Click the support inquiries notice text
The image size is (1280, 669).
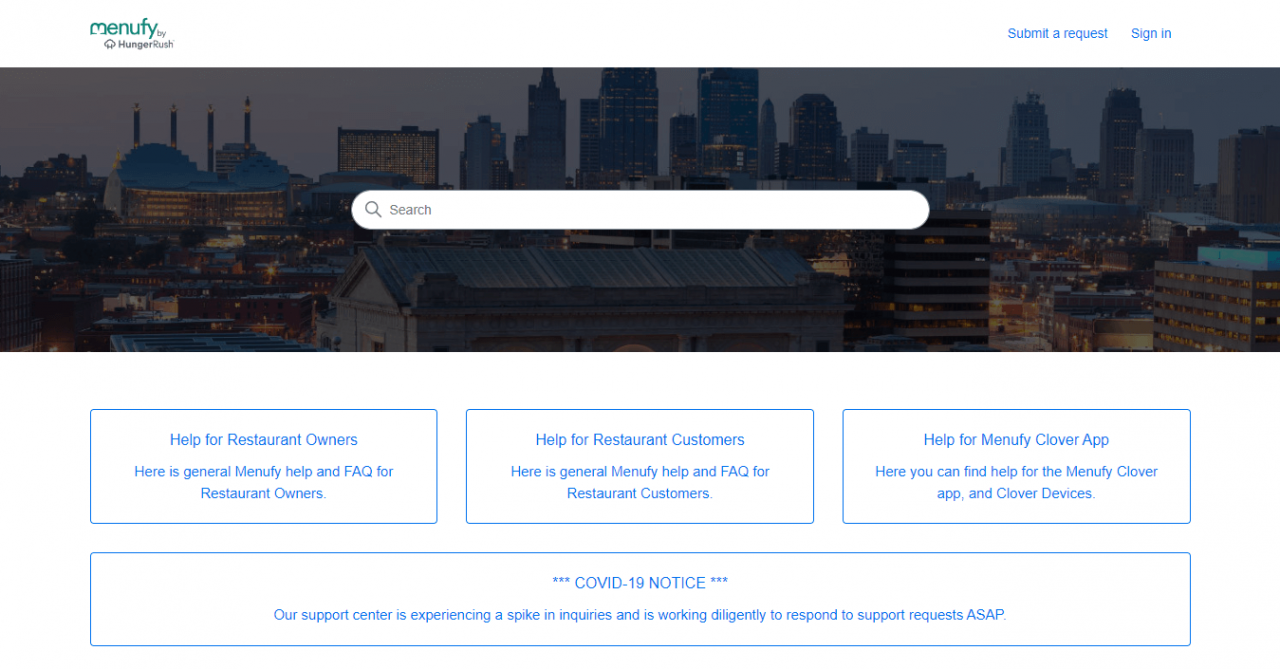click(640, 614)
